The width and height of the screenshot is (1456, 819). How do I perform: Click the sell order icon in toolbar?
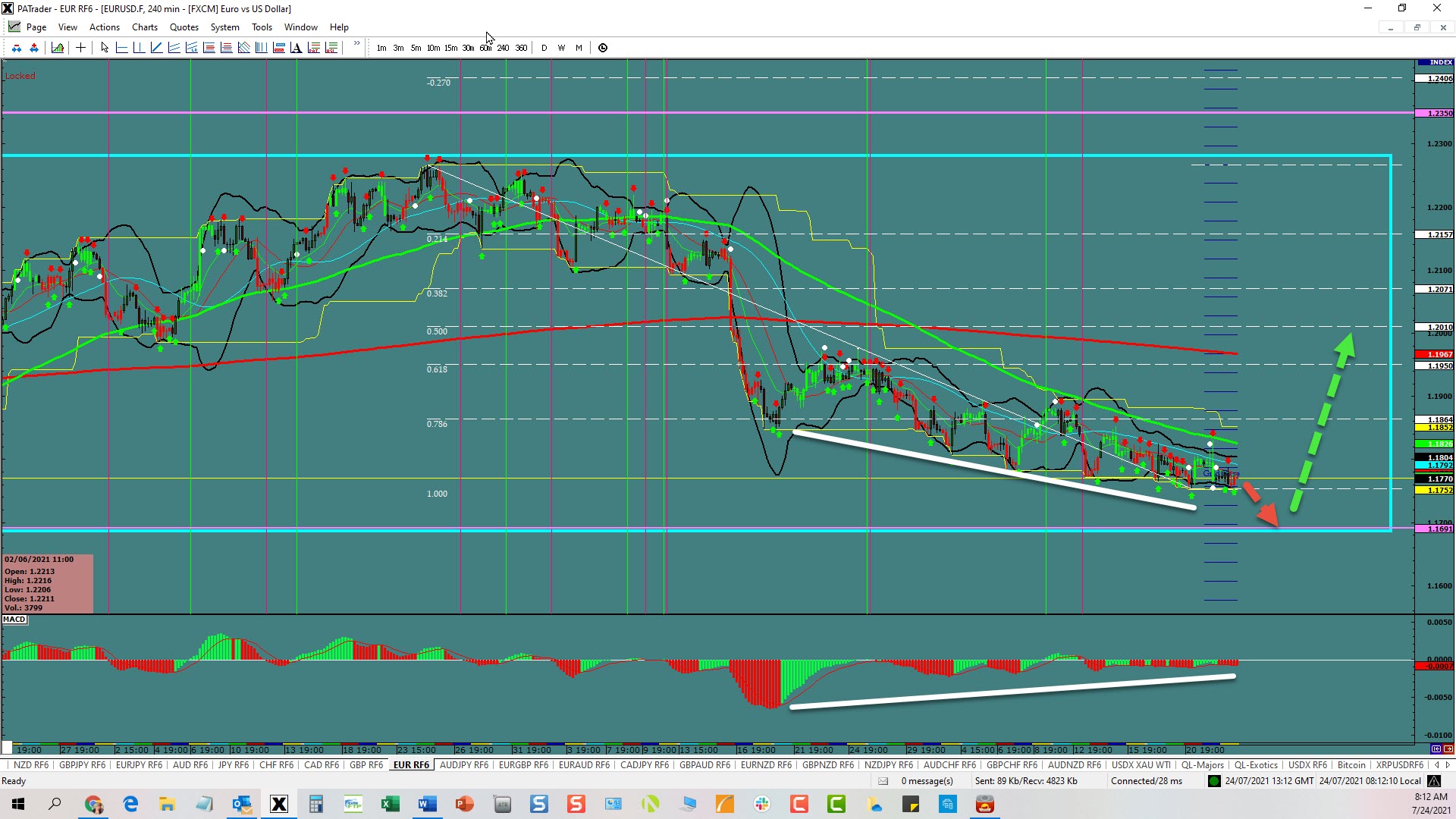point(17,48)
